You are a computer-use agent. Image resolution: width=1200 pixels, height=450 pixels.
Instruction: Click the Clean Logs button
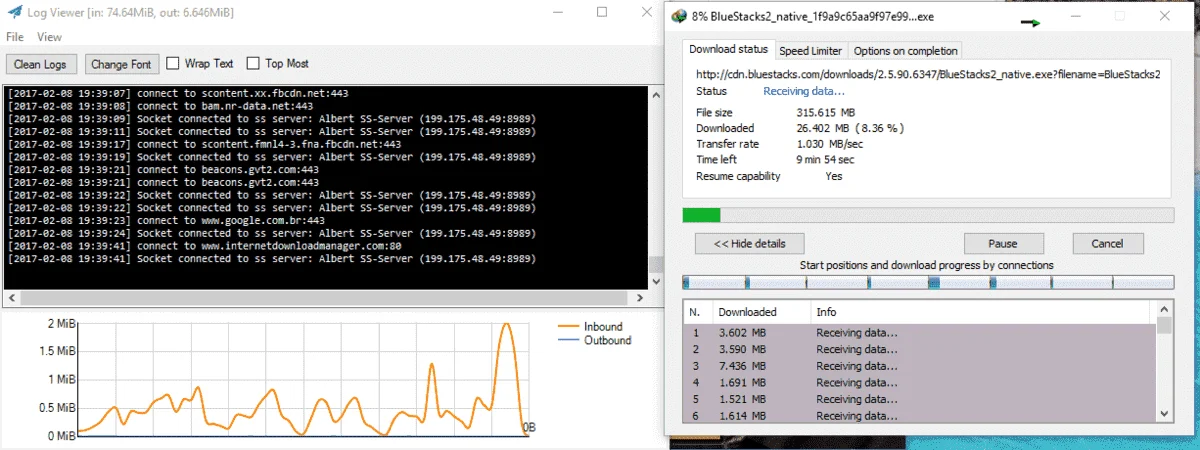[x=40, y=64]
